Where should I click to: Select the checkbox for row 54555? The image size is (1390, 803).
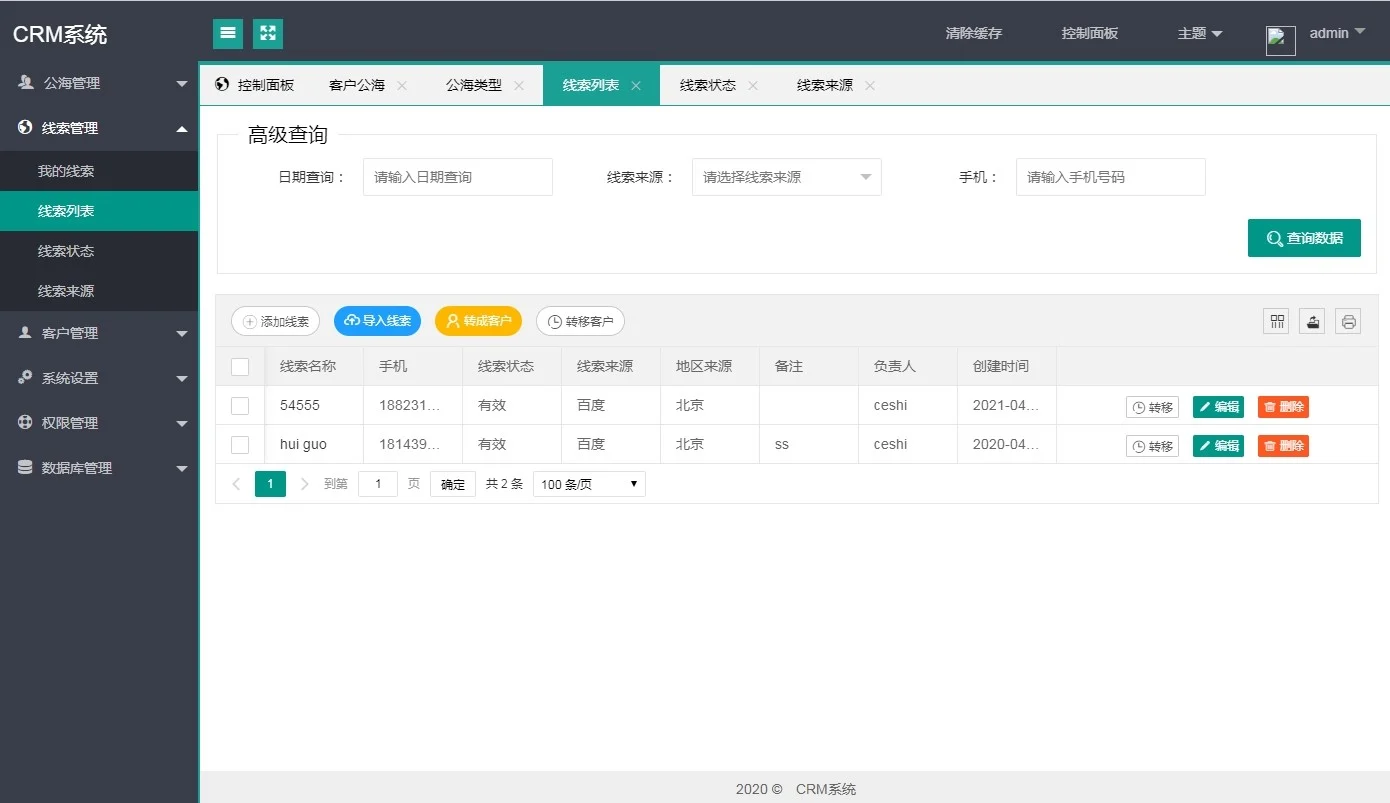(240, 405)
